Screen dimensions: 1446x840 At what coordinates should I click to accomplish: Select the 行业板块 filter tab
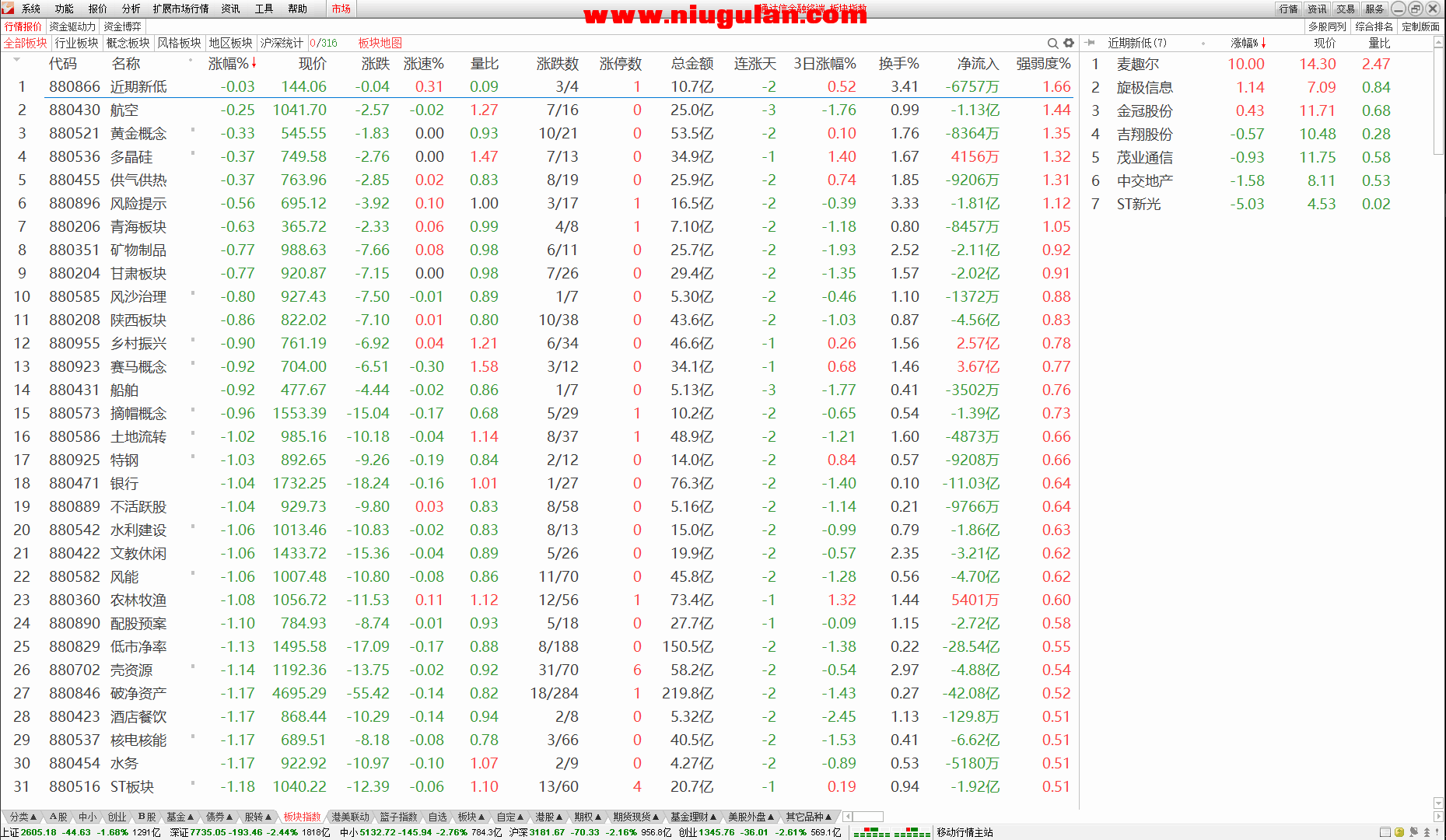tap(77, 43)
